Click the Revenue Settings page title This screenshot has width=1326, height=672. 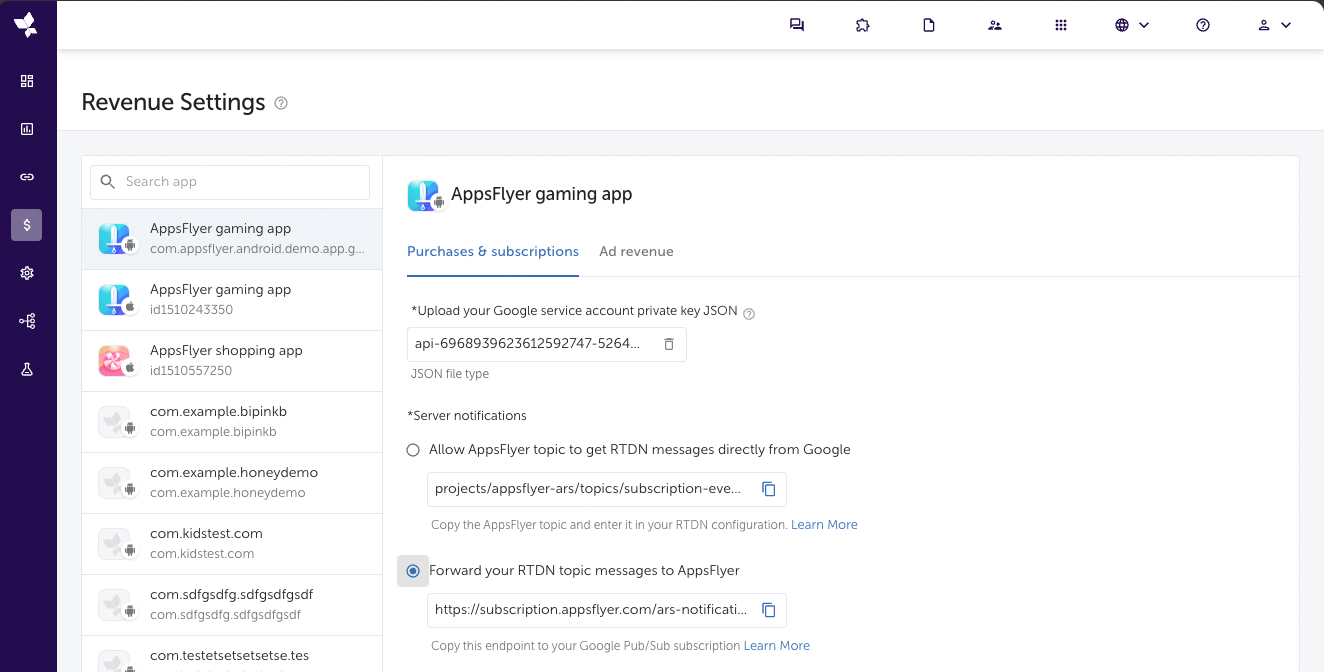pyautogui.click(x=173, y=103)
